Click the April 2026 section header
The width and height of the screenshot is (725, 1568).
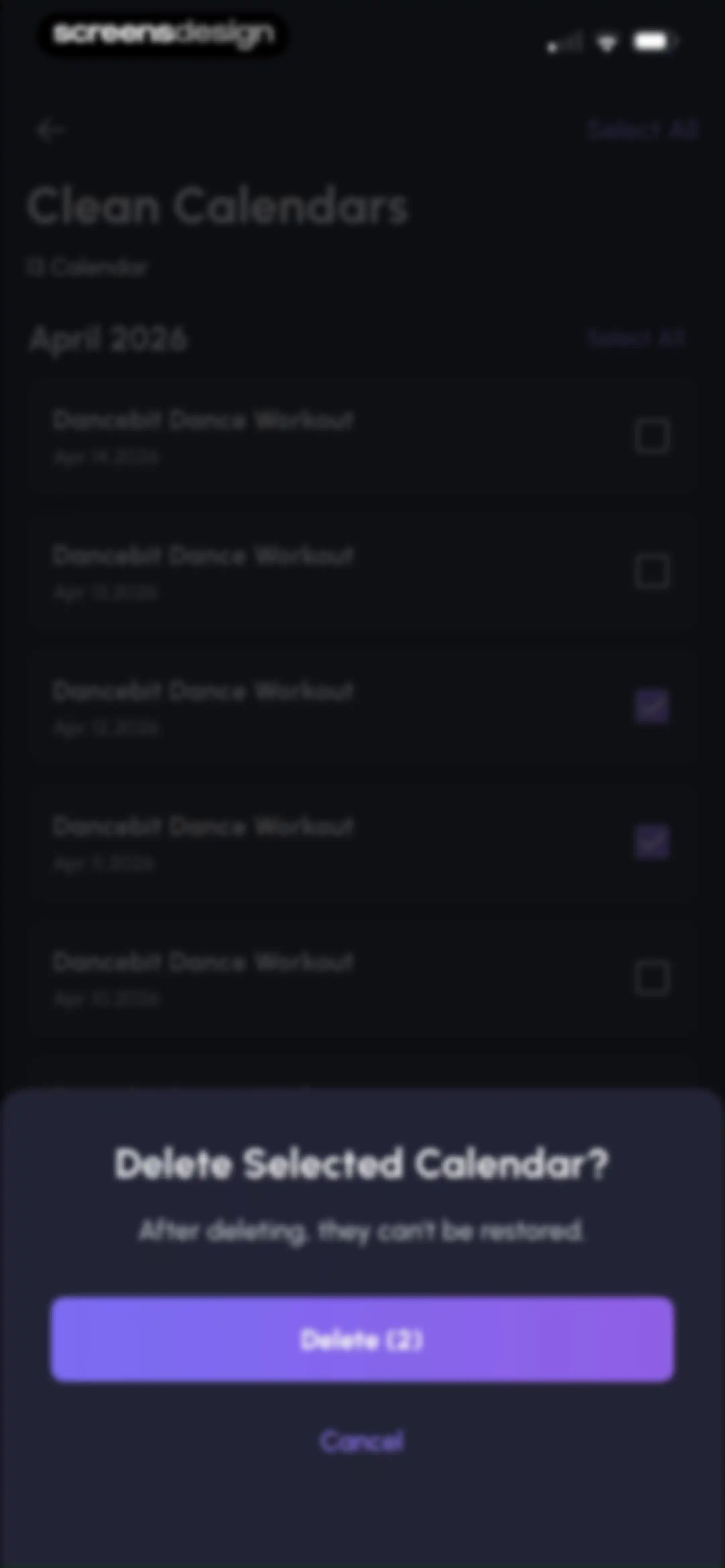108,339
